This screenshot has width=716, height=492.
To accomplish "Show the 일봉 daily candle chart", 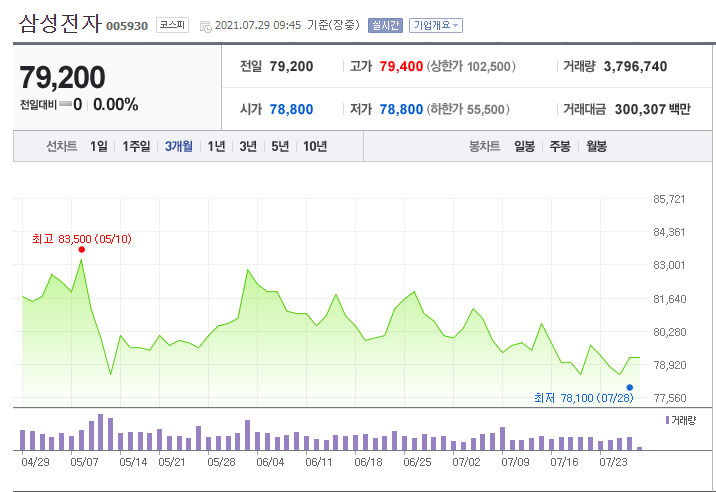I will point(524,146).
